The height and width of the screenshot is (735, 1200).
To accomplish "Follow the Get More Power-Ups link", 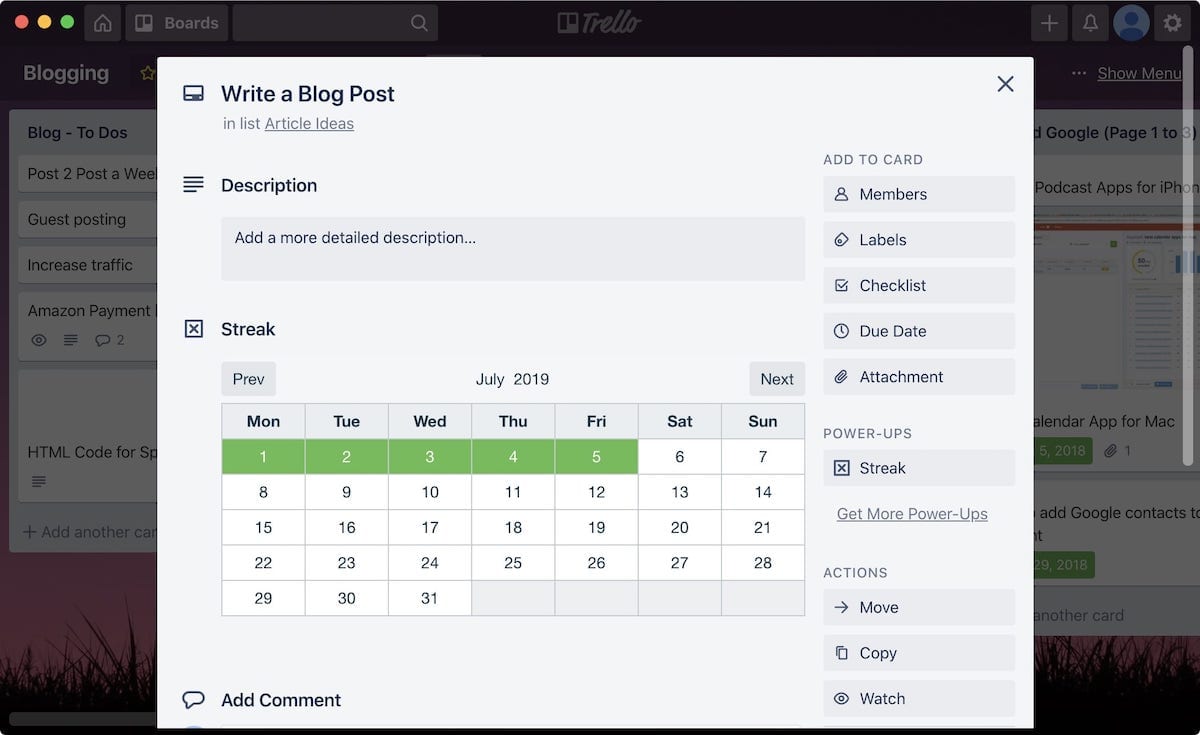I will point(912,514).
